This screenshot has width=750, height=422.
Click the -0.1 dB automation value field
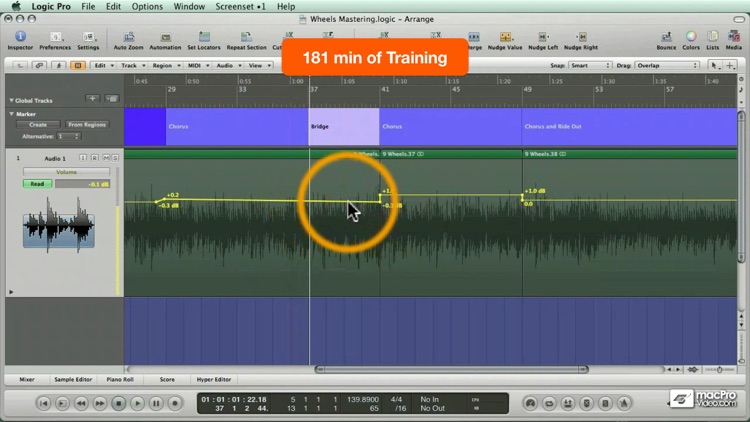click(x=82, y=184)
